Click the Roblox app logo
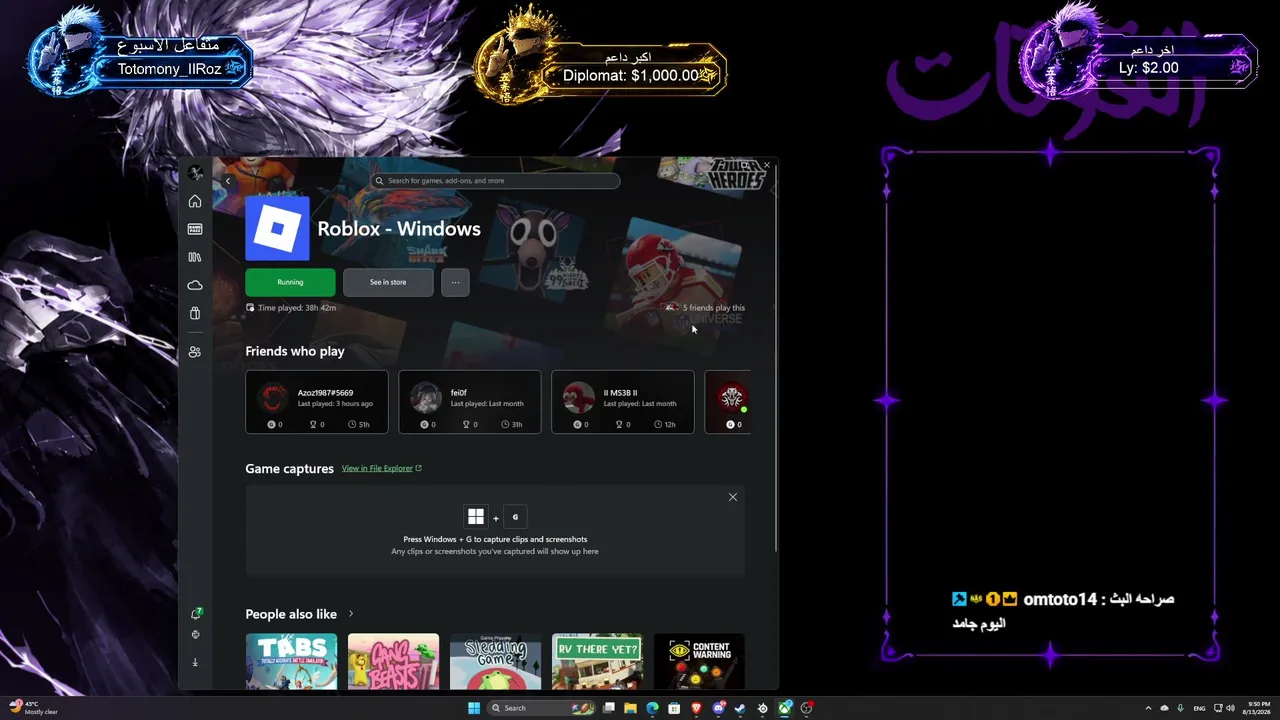Image resolution: width=1280 pixels, height=720 pixels. 277,228
